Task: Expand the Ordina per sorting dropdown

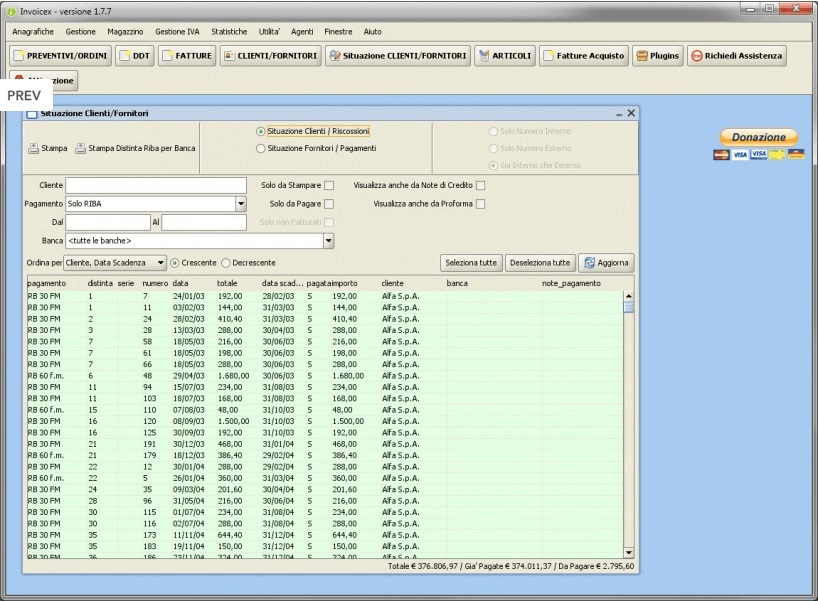Action: (160, 263)
